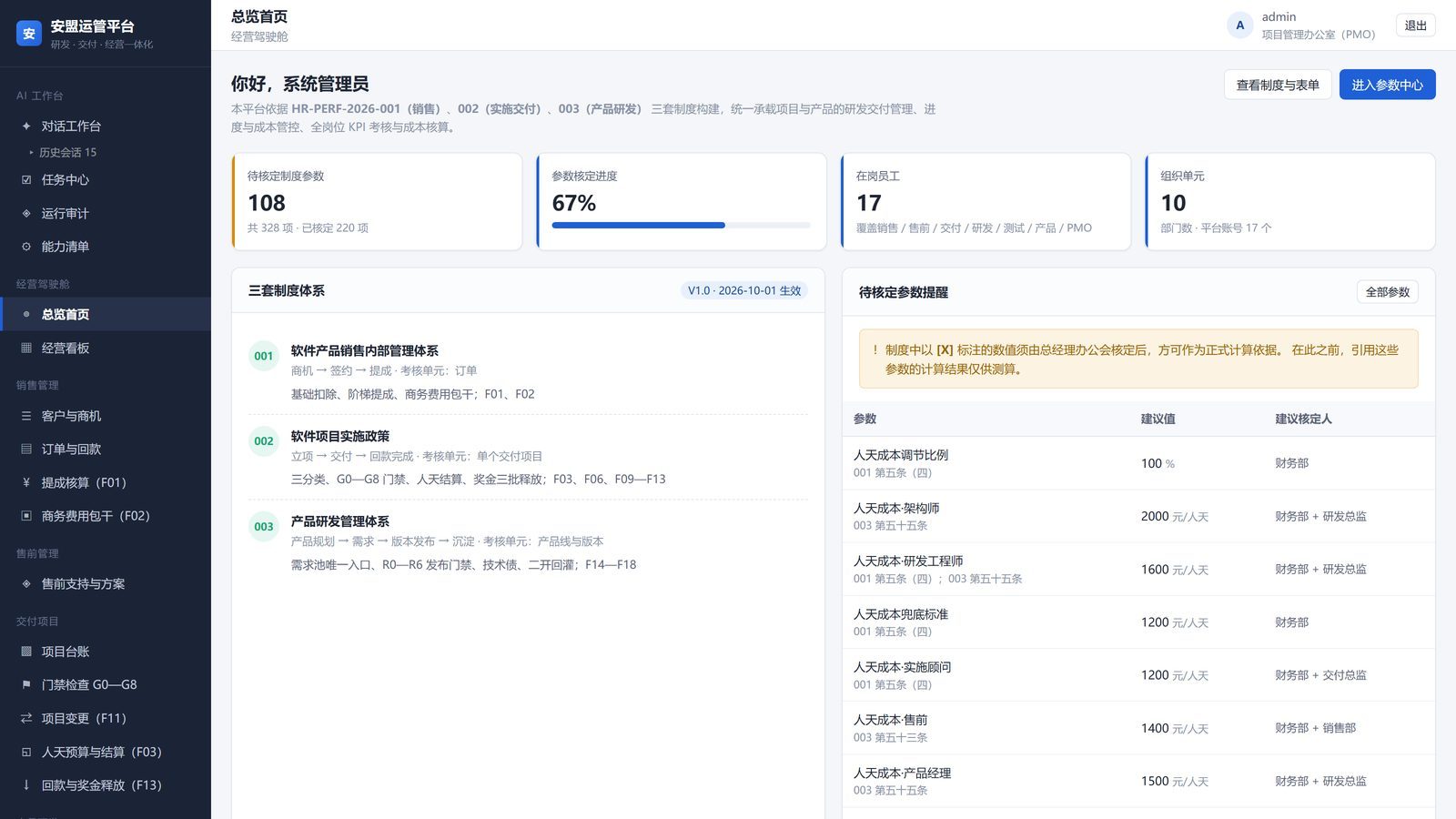The width and height of the screenshot is (1456, 819).
Task: Click the 项目台账 icon
Action: [26, 652]
